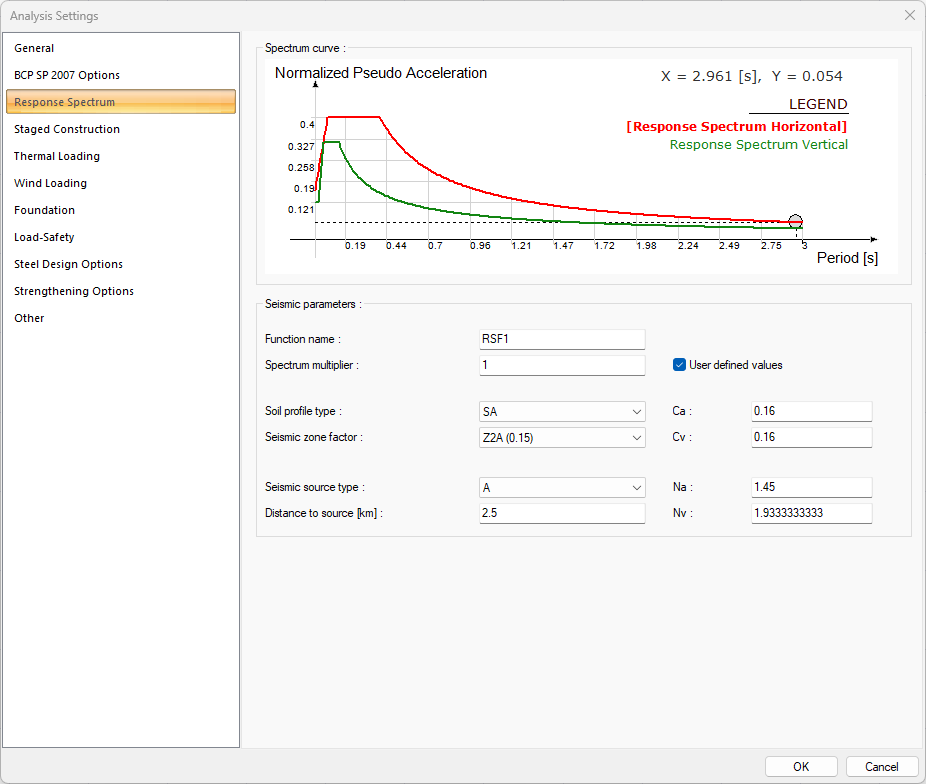Click the Cancel button

pos(881,767)
